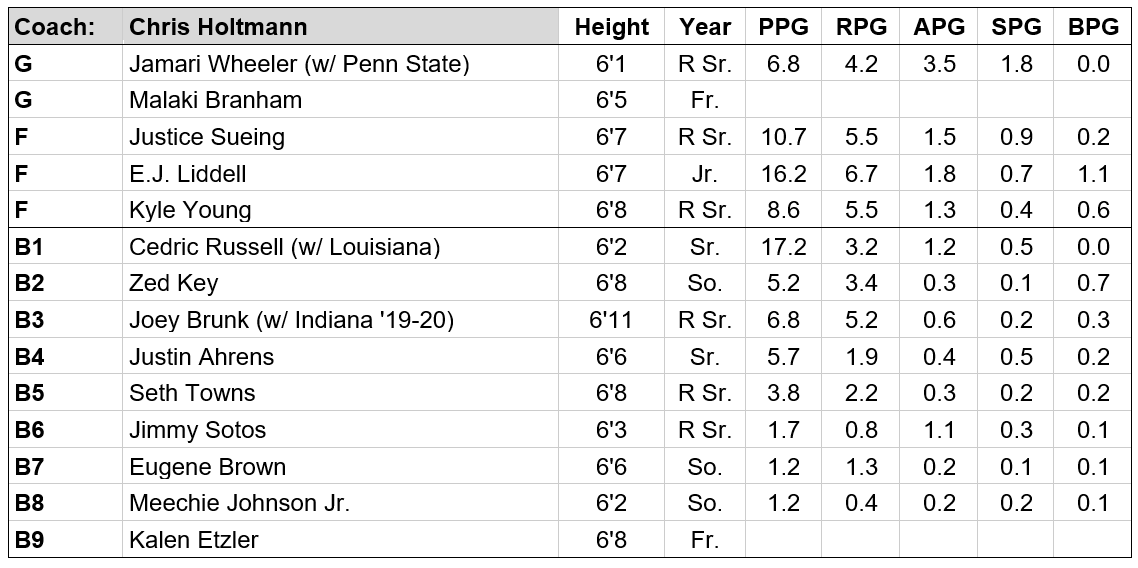This screenshot has width=1138, height=568.
Task: Select the BPG column header
Action: [1093, 27]
